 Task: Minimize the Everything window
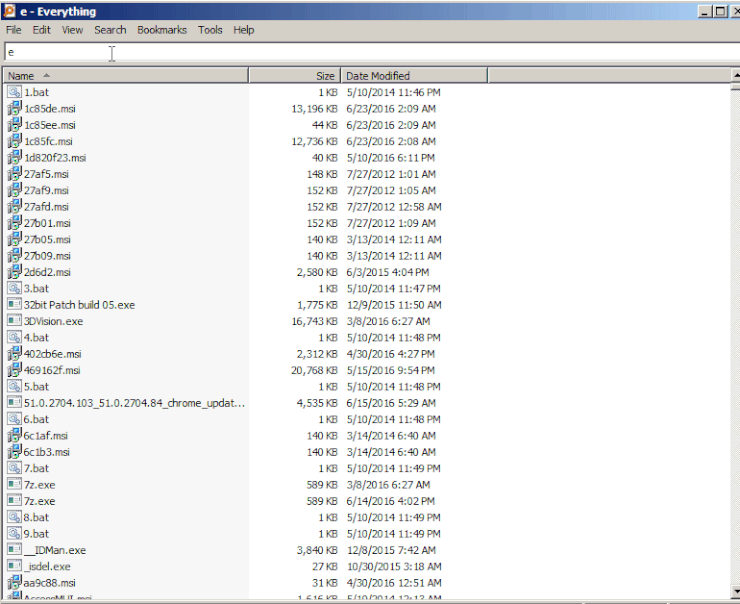coord(705,11)
